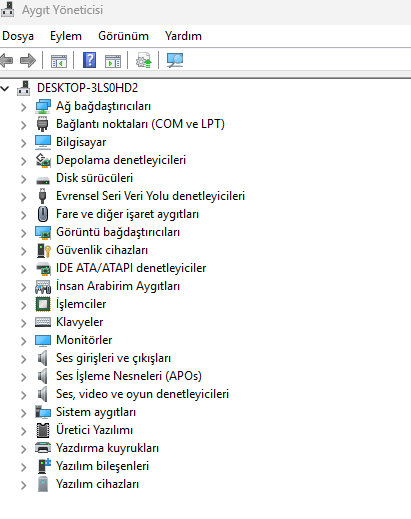Select Yazılım bileşenleri entry
The image size is (411, 519).
click(102, 466)
